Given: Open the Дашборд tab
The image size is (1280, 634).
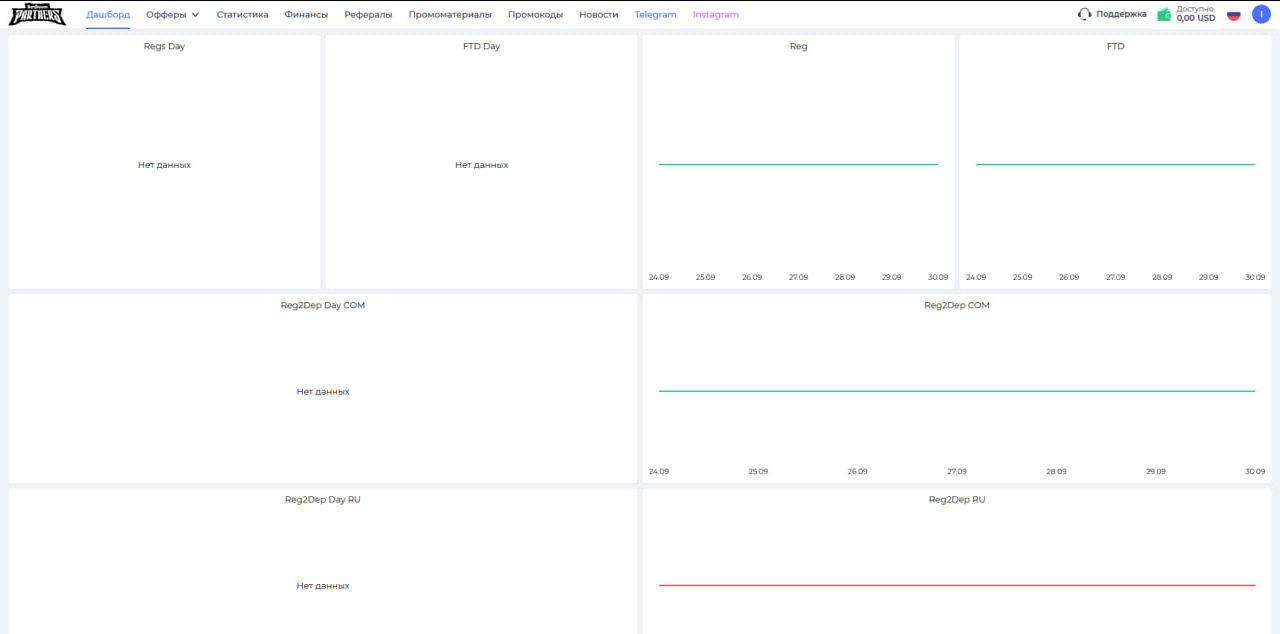Looking at the screenshot, I should pyautogui.click(x=108, y=15).
